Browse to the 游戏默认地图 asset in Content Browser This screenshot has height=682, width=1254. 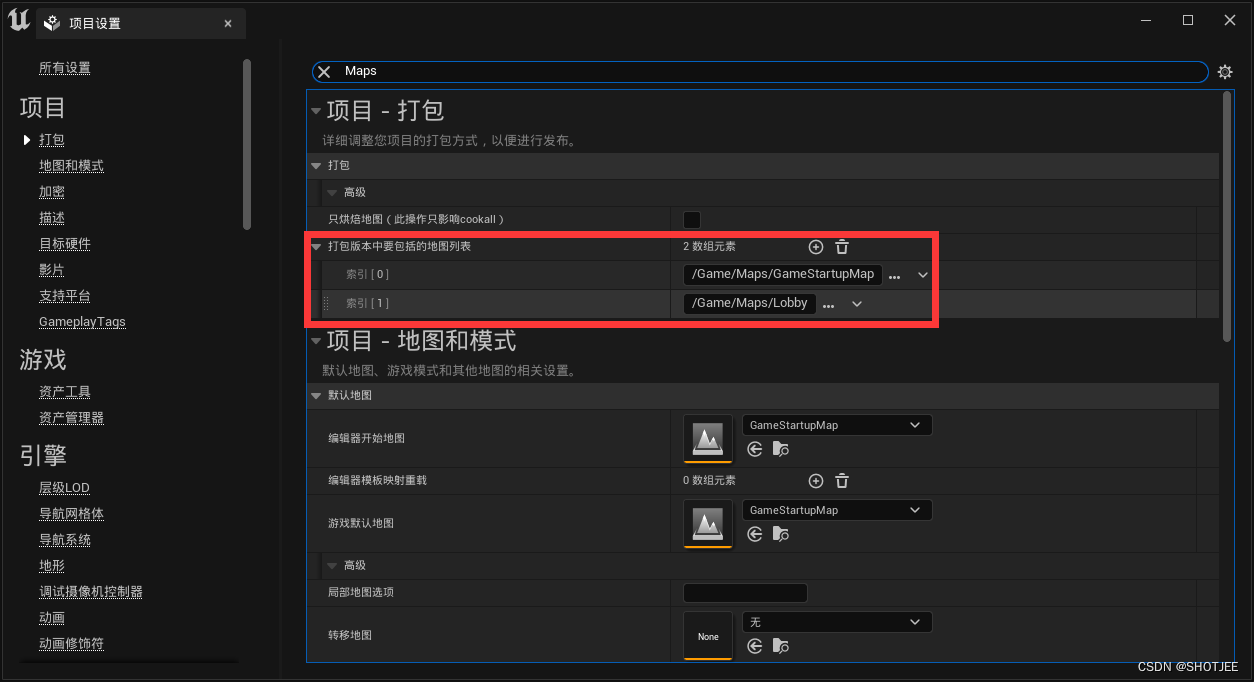[779, 534]
